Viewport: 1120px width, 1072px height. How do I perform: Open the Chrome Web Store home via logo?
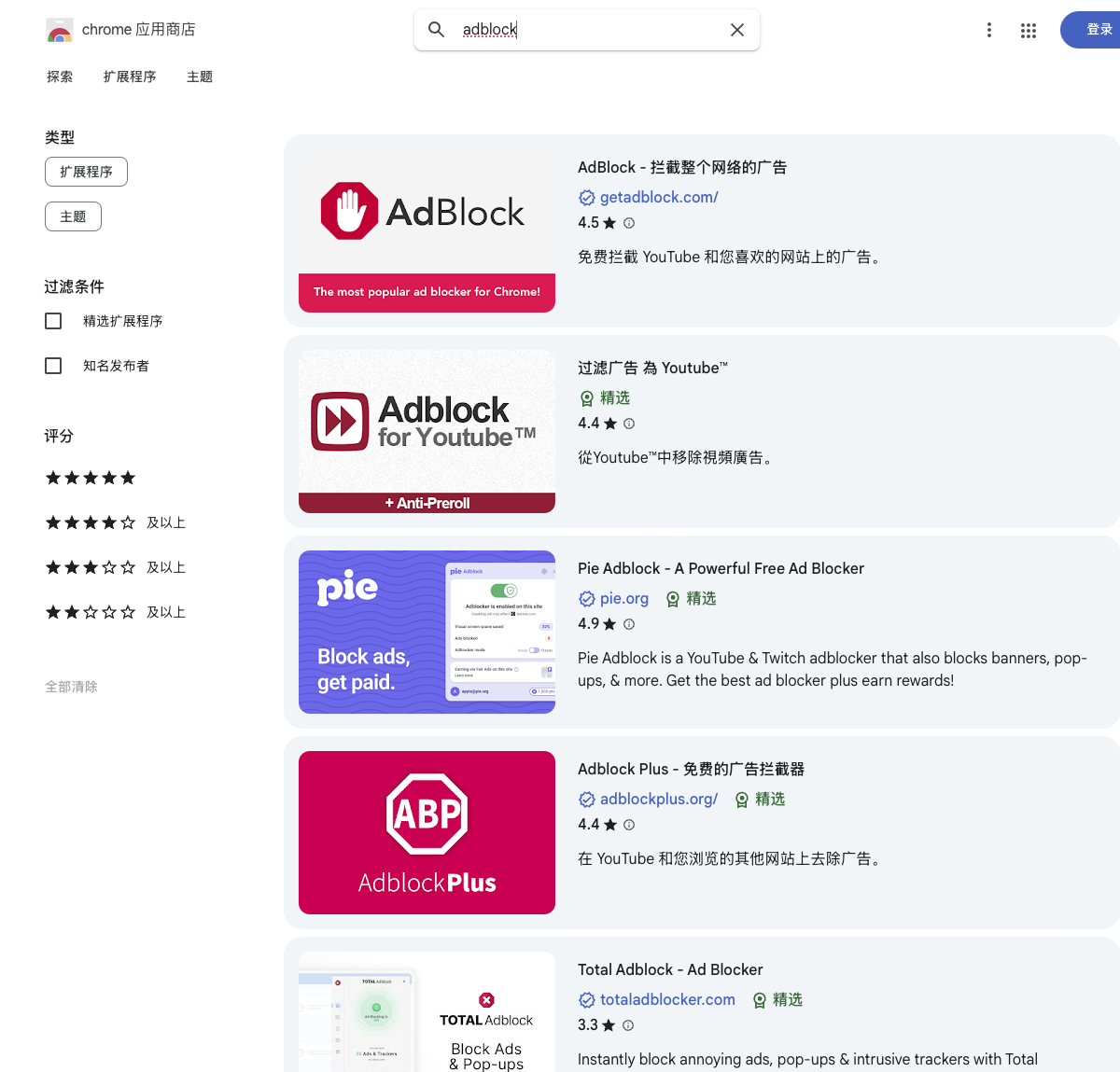point(59,29)
